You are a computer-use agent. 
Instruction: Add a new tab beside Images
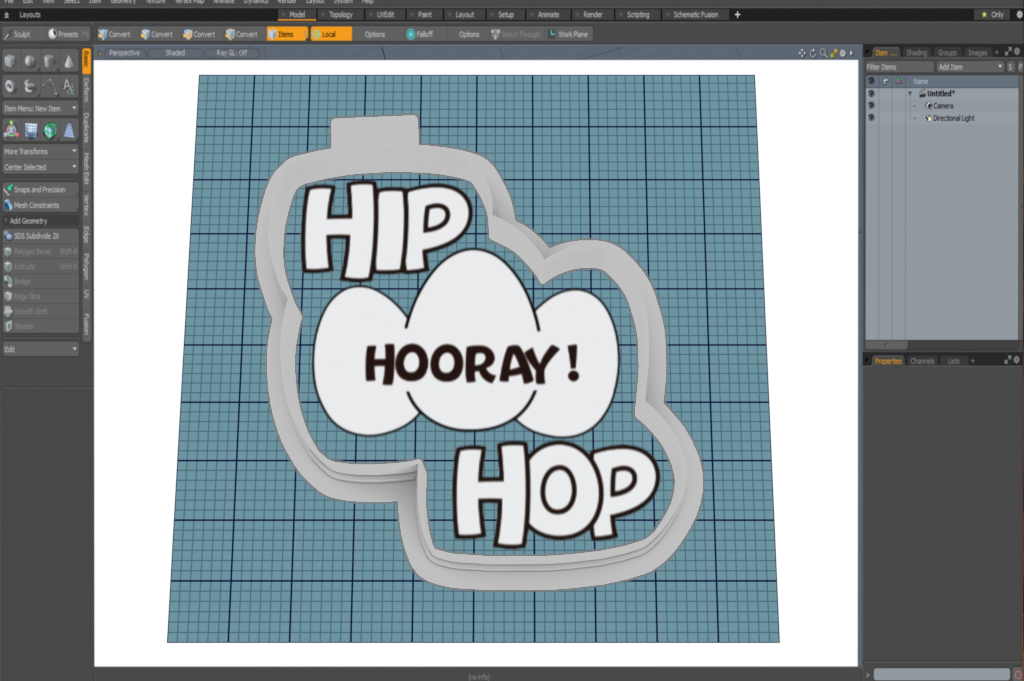tap(997, 52)
